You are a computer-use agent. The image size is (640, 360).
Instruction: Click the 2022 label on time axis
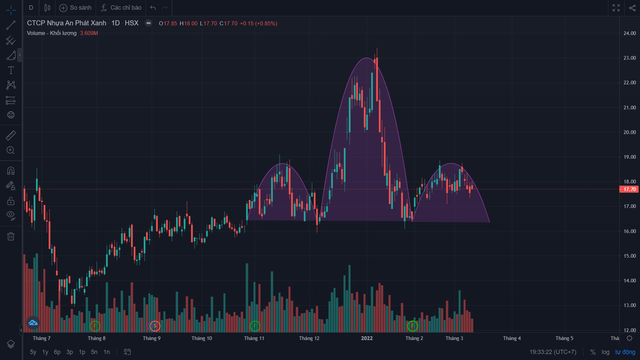[367, 338]
